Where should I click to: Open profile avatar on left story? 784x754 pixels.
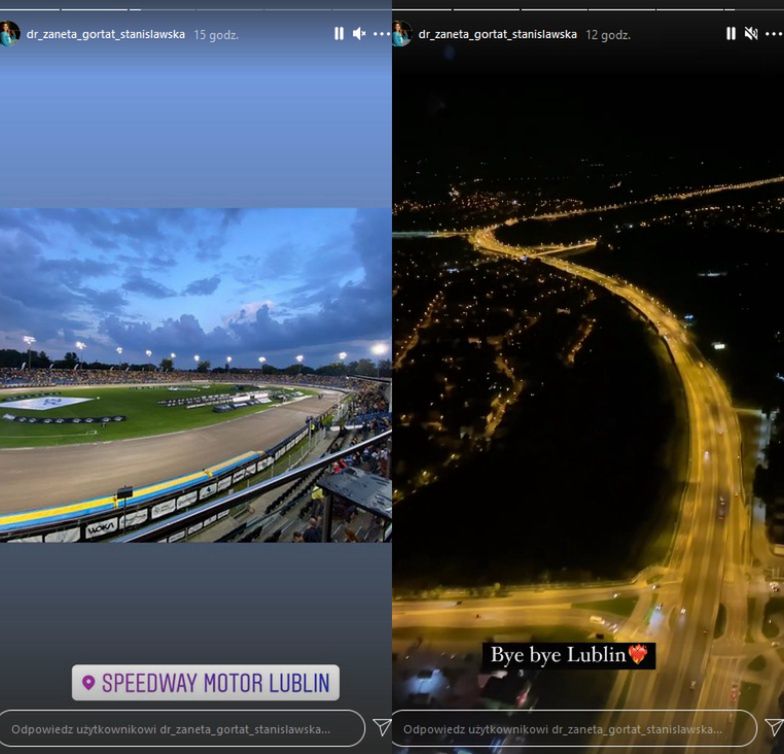9,34
